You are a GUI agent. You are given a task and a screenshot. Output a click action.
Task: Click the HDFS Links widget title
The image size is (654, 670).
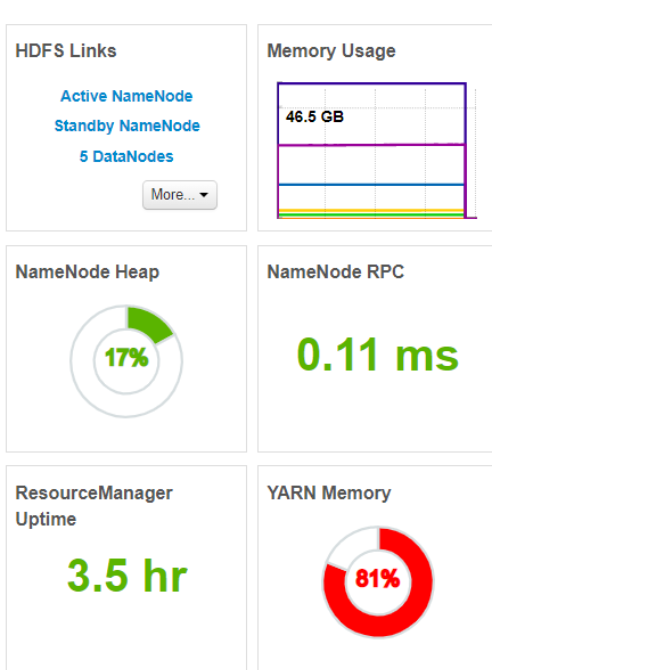tap(66, 51)
